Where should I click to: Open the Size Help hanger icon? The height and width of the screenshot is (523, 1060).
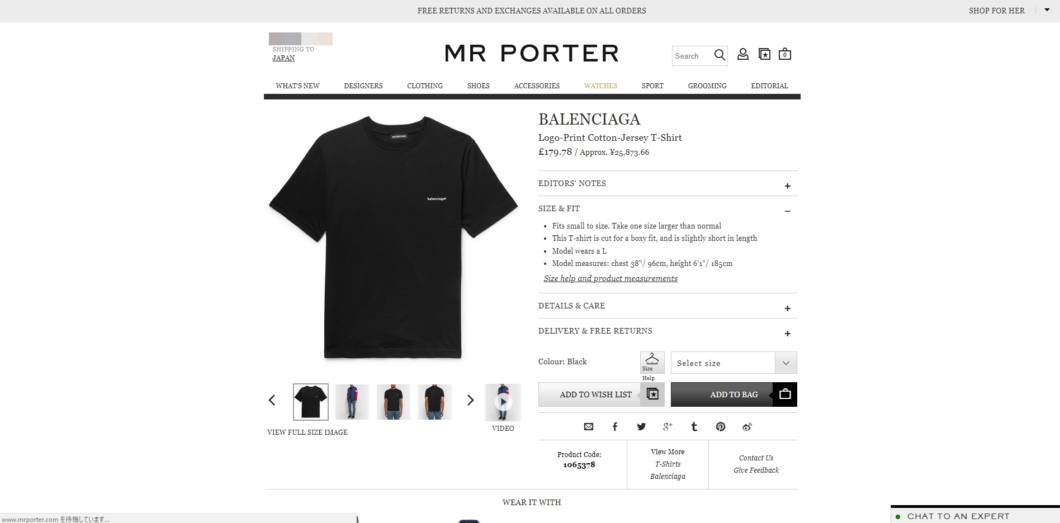(x=652, y=362)
